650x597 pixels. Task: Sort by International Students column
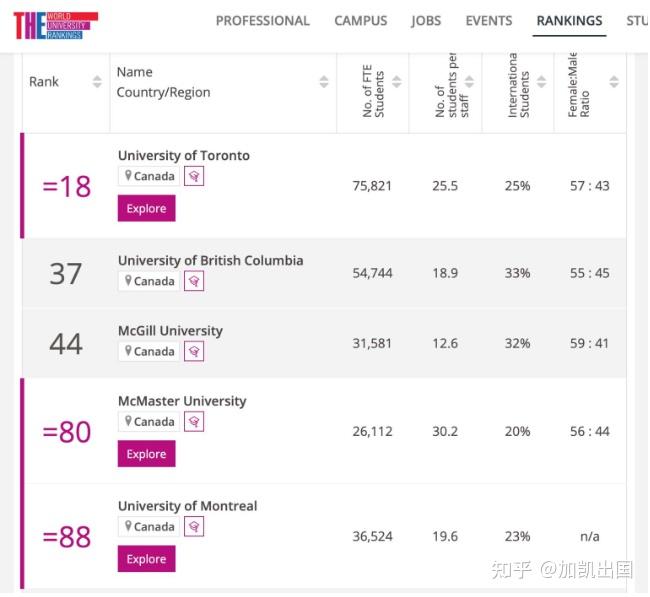[541, 82]
